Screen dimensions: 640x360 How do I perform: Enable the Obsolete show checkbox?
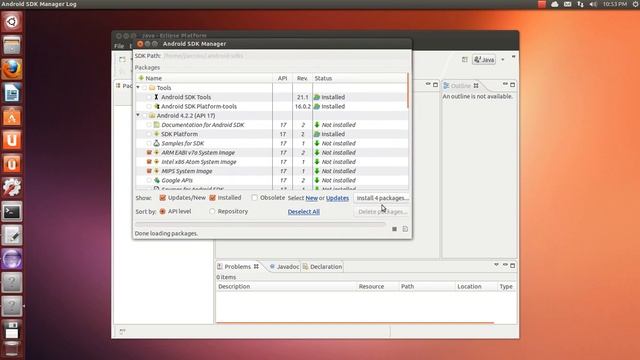pos(255,198)
